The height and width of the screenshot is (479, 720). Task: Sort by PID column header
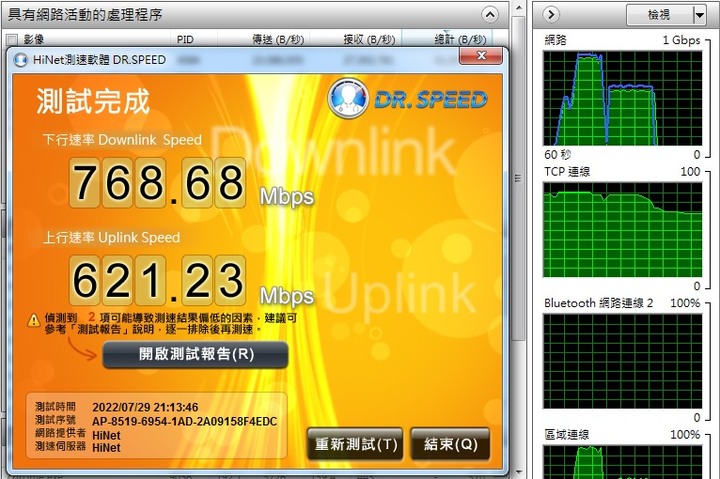[x=185, y=39]
